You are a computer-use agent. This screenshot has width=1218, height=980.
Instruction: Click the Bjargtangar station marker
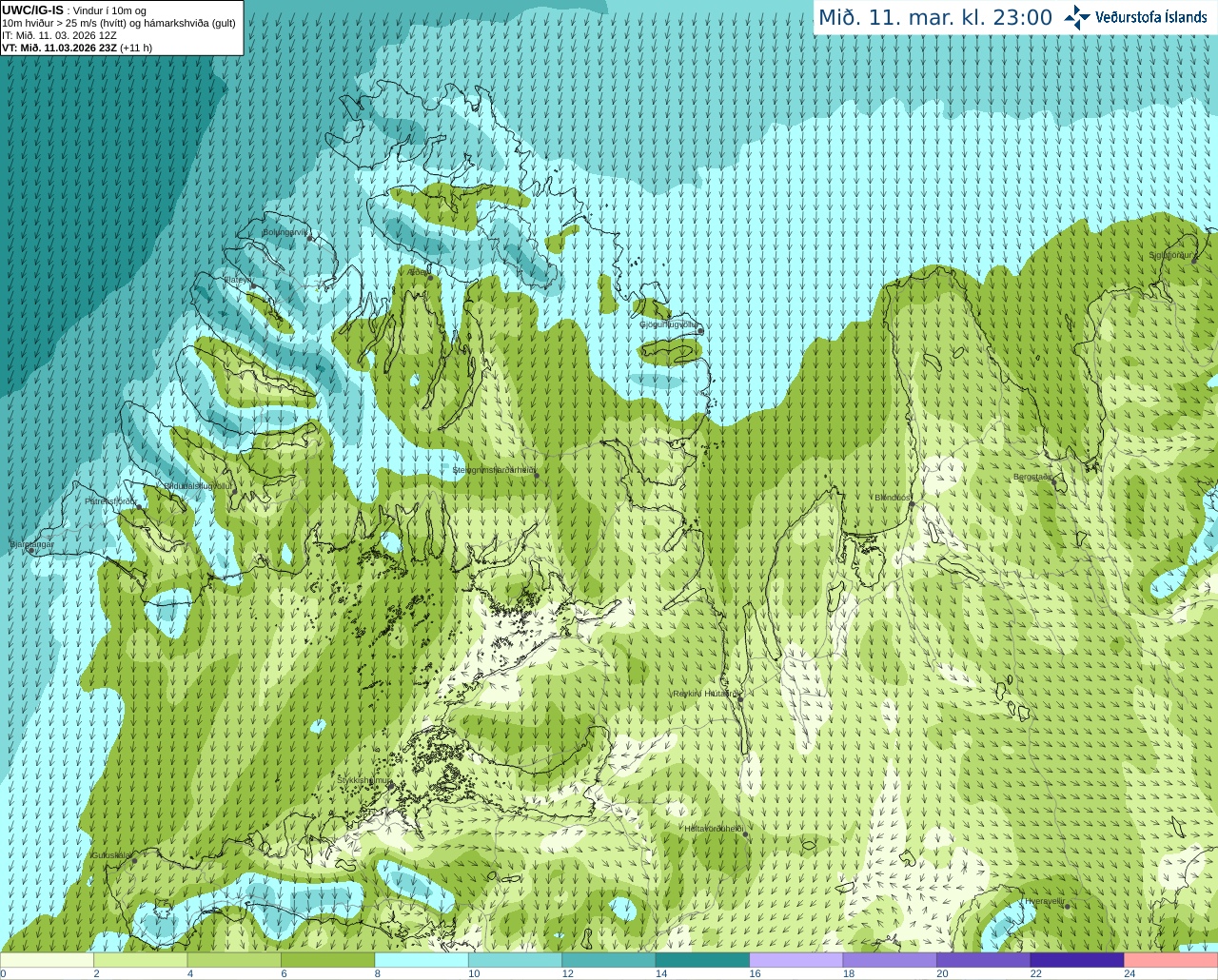tap(31, 551)
